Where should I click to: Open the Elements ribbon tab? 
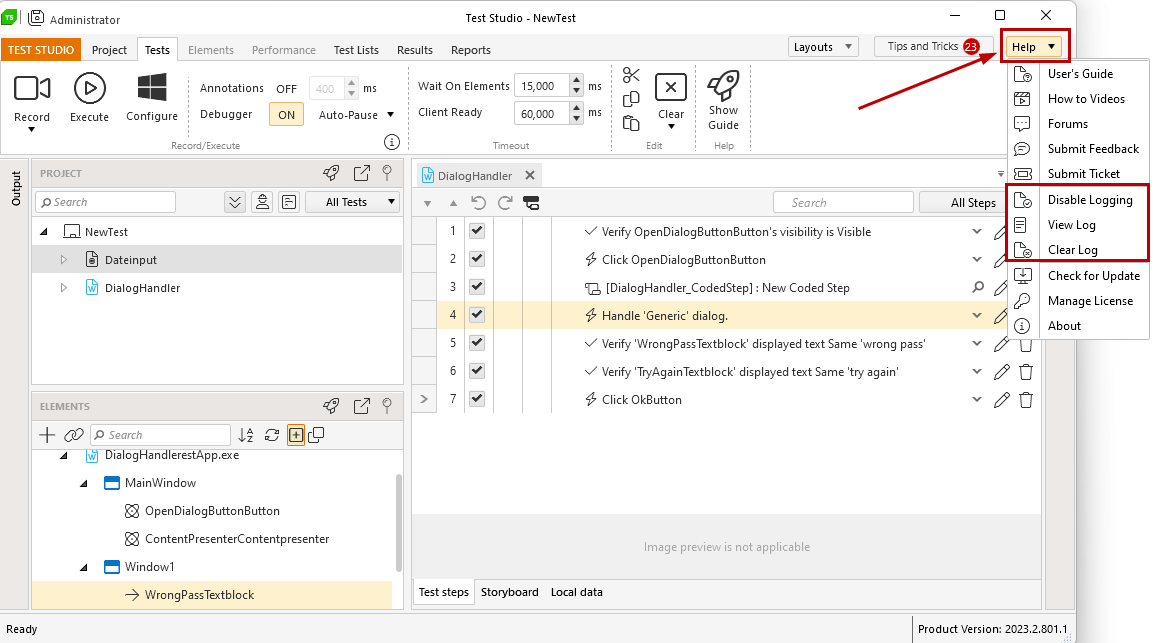[211, 50]
